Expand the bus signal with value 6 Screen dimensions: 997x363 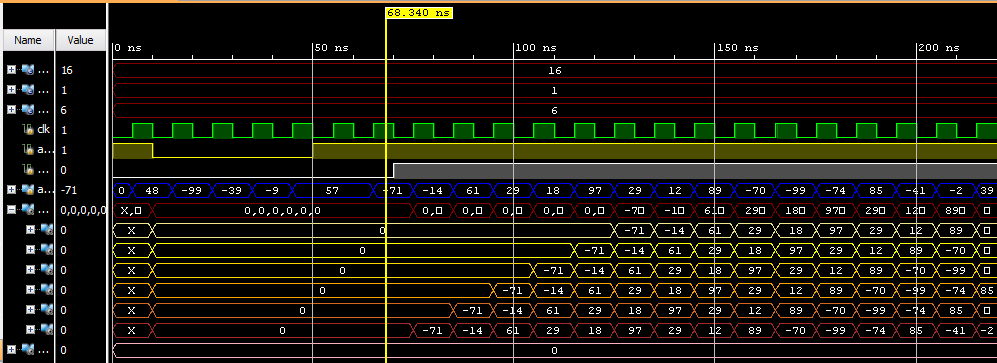11,110
